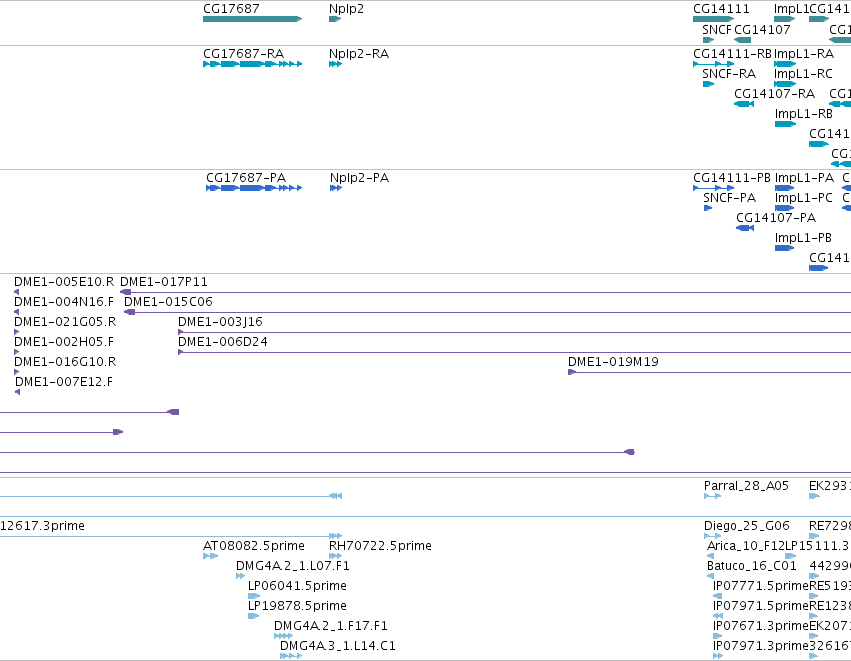The width and height of the screenshot is (851, 661).
Task: Select the CG17687-RA transcript exon glyph
Action: click(x=252, y=64)
